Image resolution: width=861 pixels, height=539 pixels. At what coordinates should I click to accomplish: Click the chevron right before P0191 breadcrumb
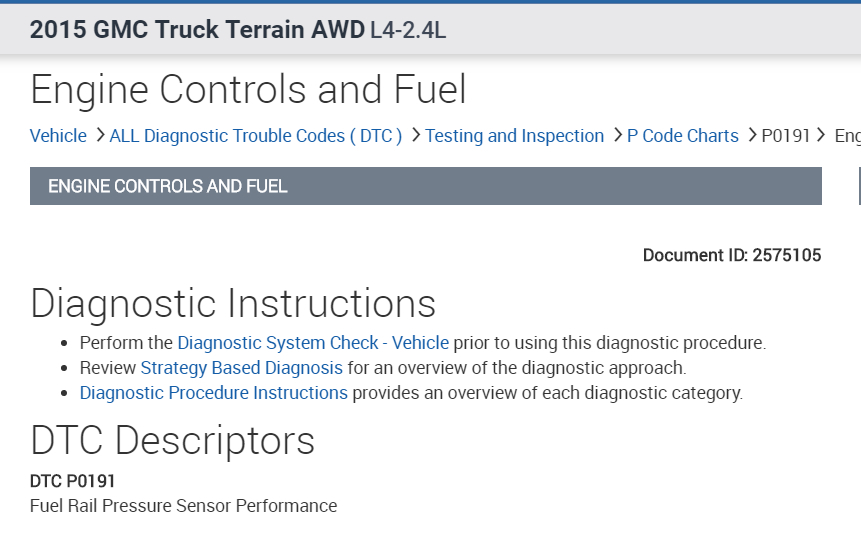click(x=751, y=135)
